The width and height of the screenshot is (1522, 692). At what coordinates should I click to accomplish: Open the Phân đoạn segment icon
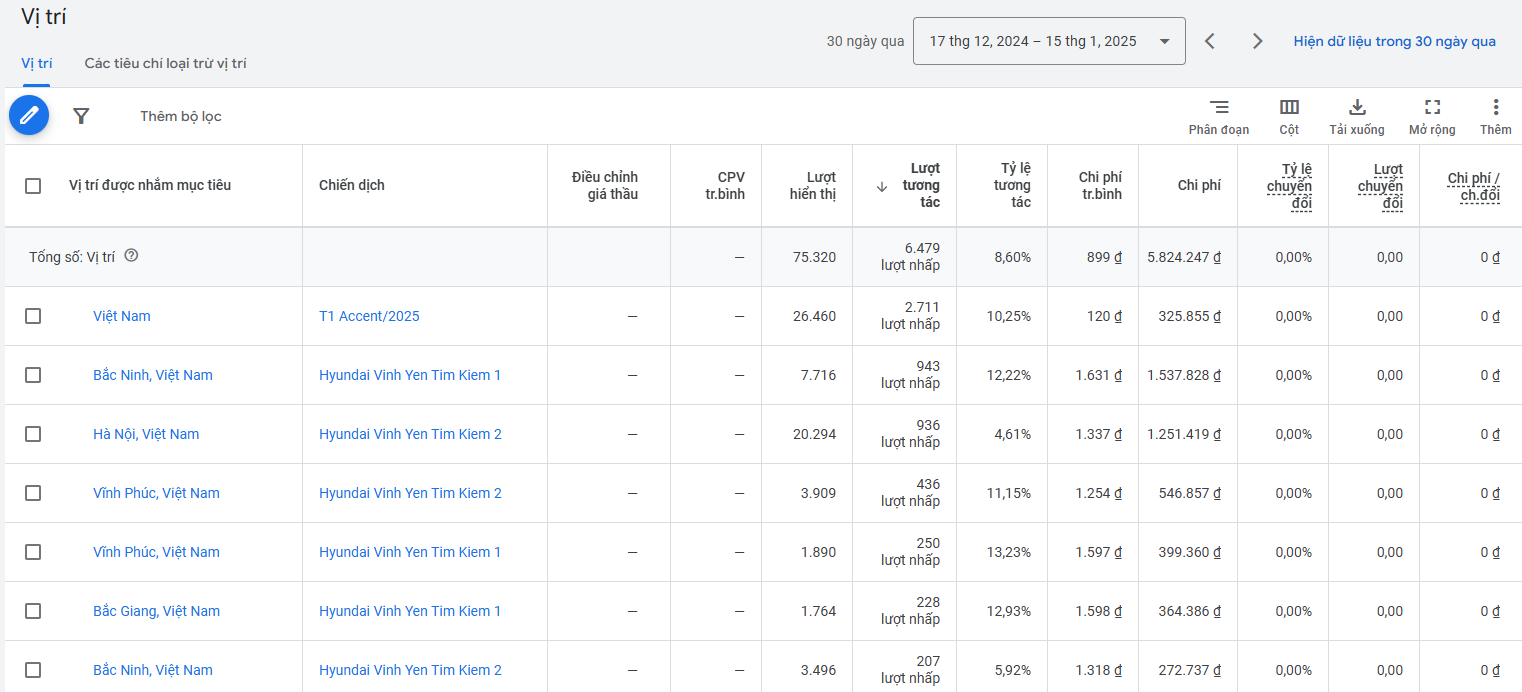point(1218,108)
